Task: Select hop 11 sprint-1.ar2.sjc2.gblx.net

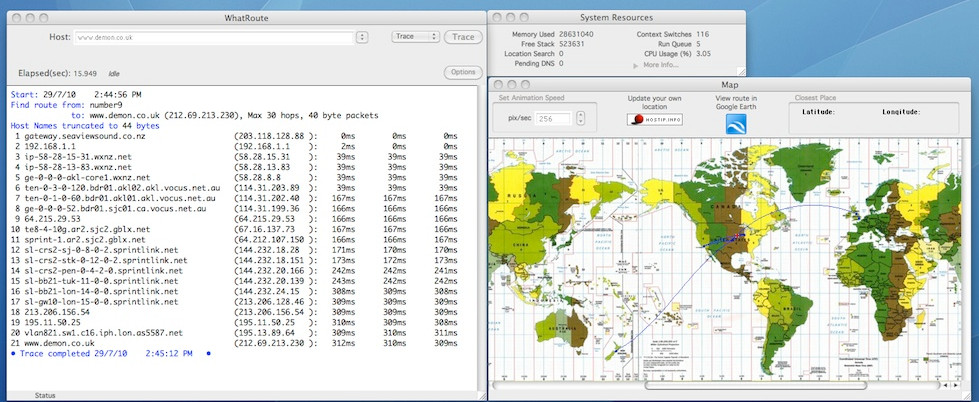Action: 85,239
